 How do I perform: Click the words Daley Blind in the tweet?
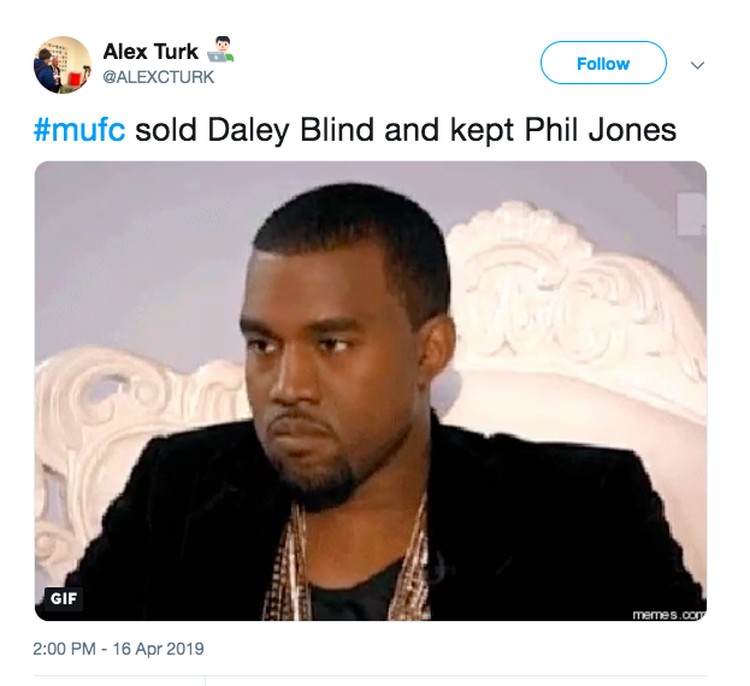[290, 130]
